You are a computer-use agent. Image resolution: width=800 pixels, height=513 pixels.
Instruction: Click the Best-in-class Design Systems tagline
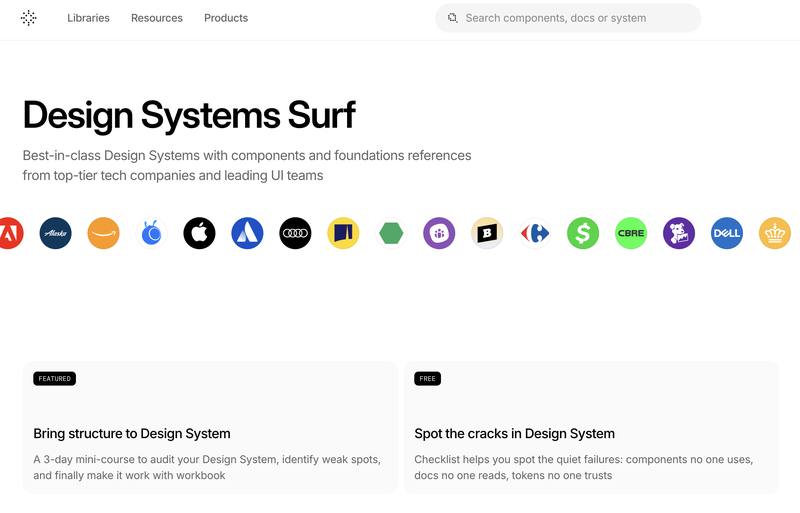(247, 165)
